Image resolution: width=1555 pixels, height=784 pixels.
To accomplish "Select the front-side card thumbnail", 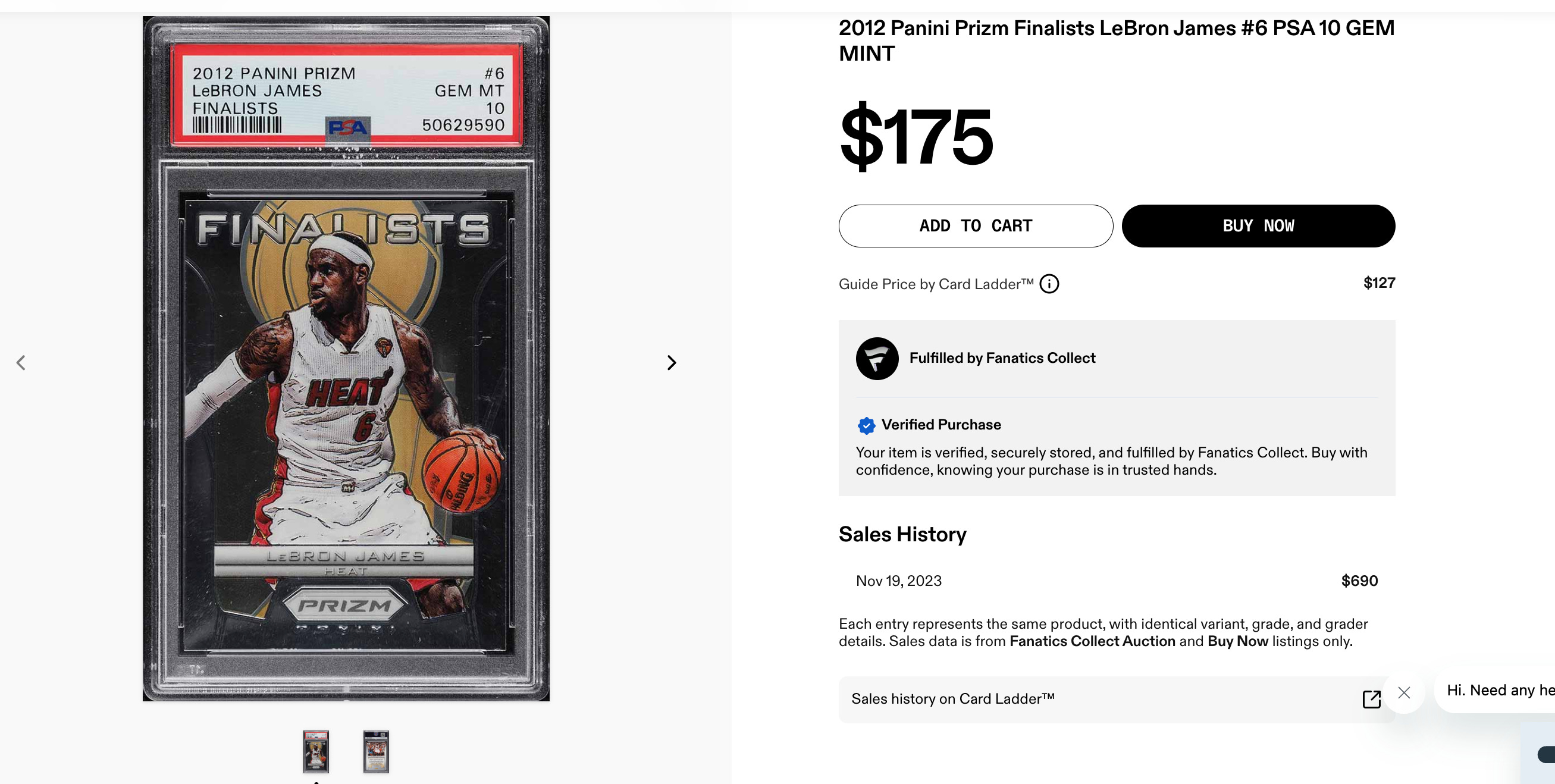I will tap(316, 751).
